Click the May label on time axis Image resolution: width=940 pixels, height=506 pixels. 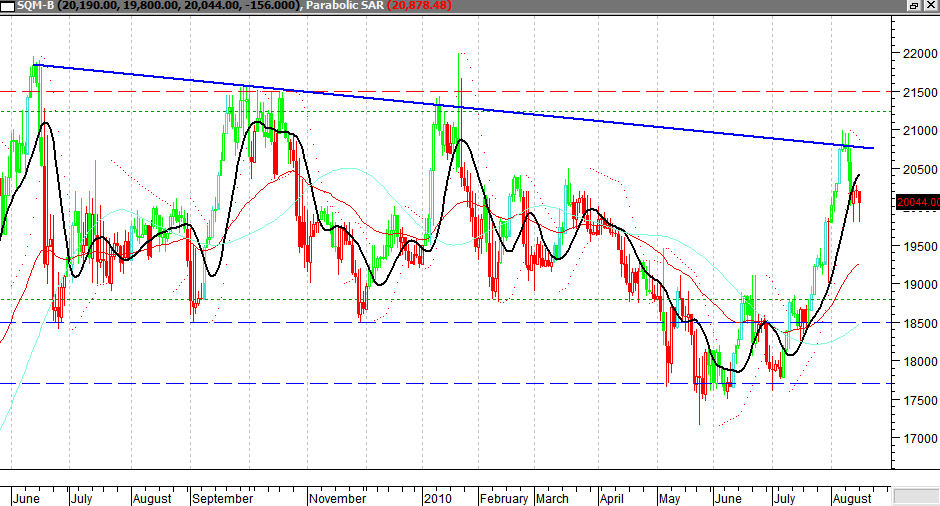coord(669,498)
